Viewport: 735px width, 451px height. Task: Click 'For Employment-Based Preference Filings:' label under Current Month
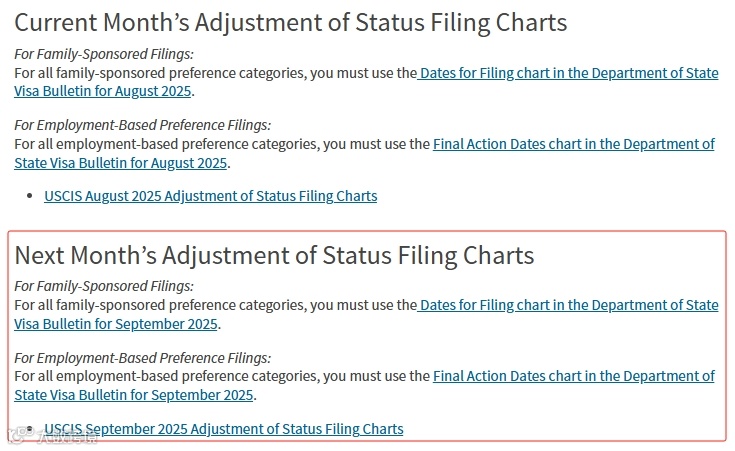[142, 125]
